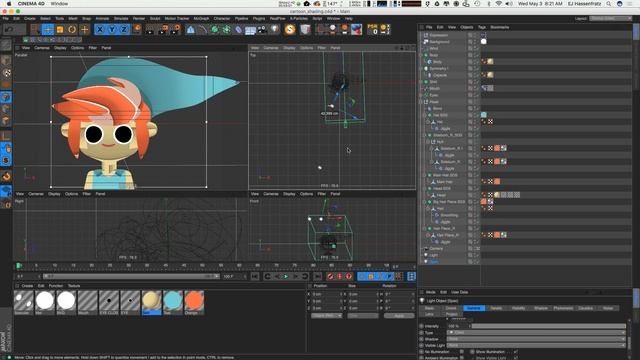Open the light Type dropdown
The width and height of the screenshot is (640, 360).
[x=536, y=333]
